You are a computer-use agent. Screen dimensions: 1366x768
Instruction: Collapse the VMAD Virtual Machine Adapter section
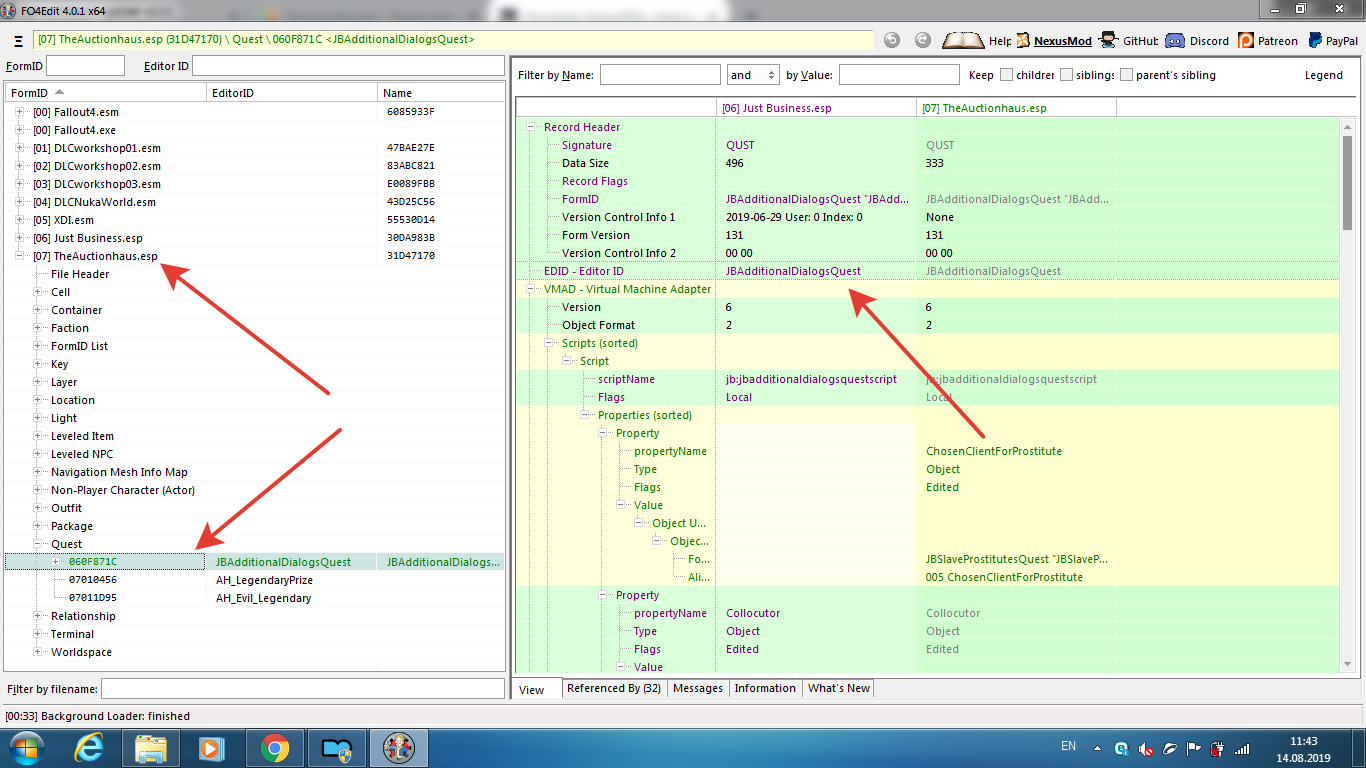(530, 289)
